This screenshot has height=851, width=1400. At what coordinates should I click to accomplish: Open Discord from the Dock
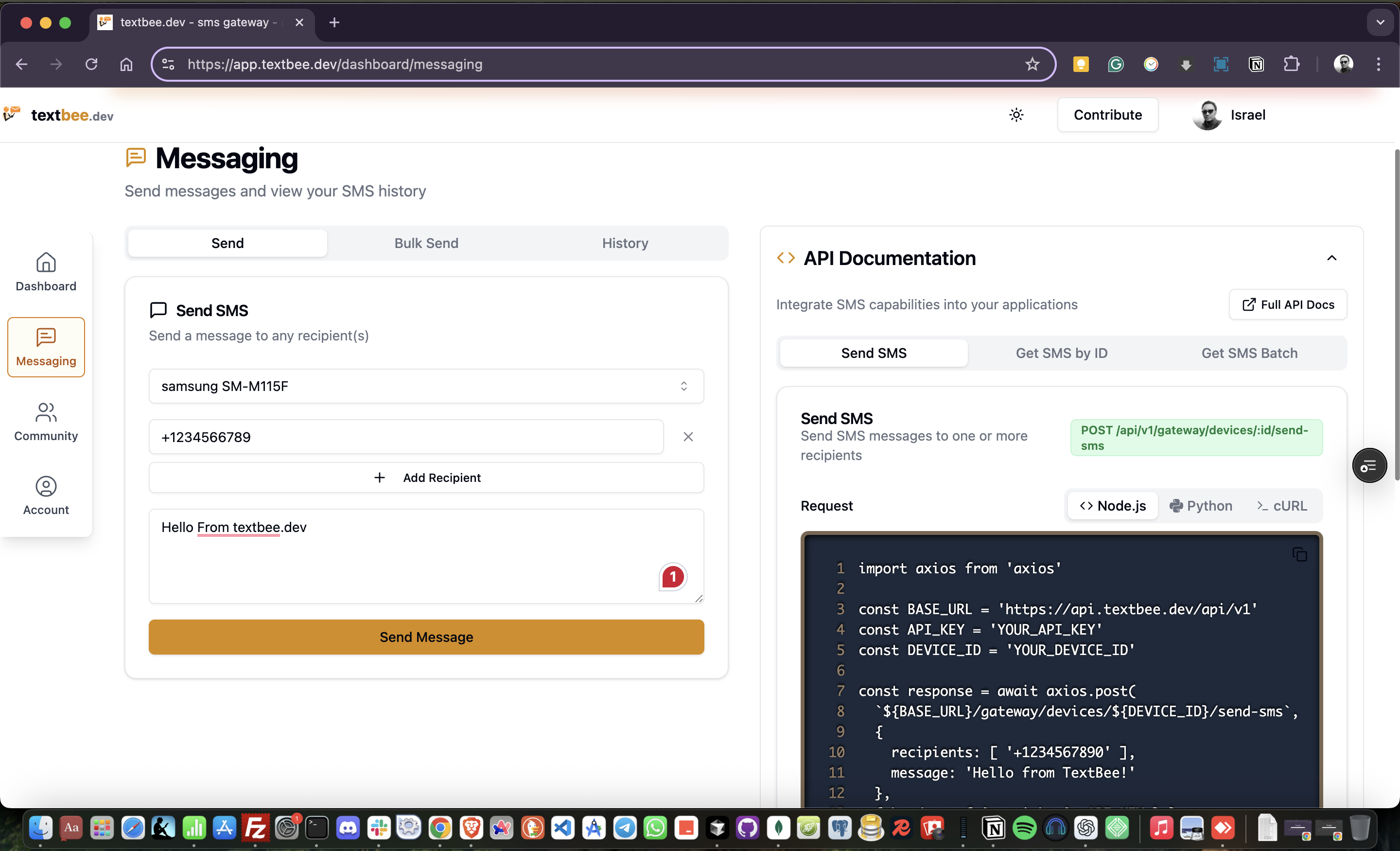pyautogui.click(x=348, y=828)
